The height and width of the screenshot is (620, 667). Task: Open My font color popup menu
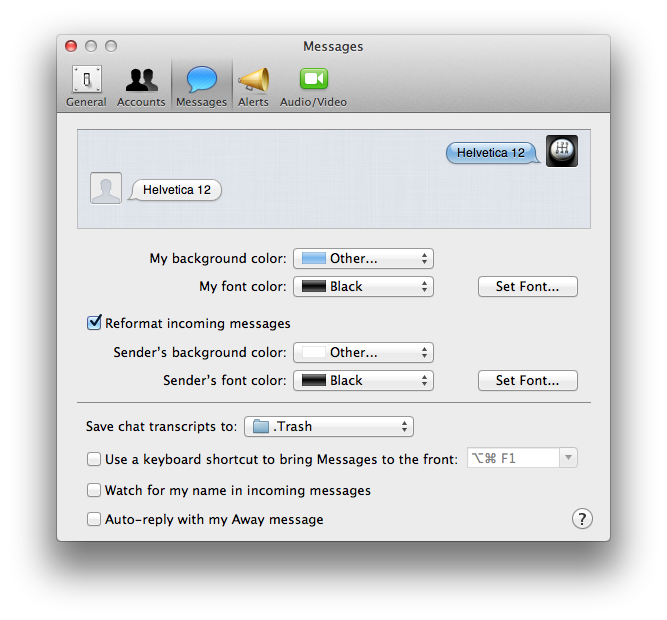363,287
